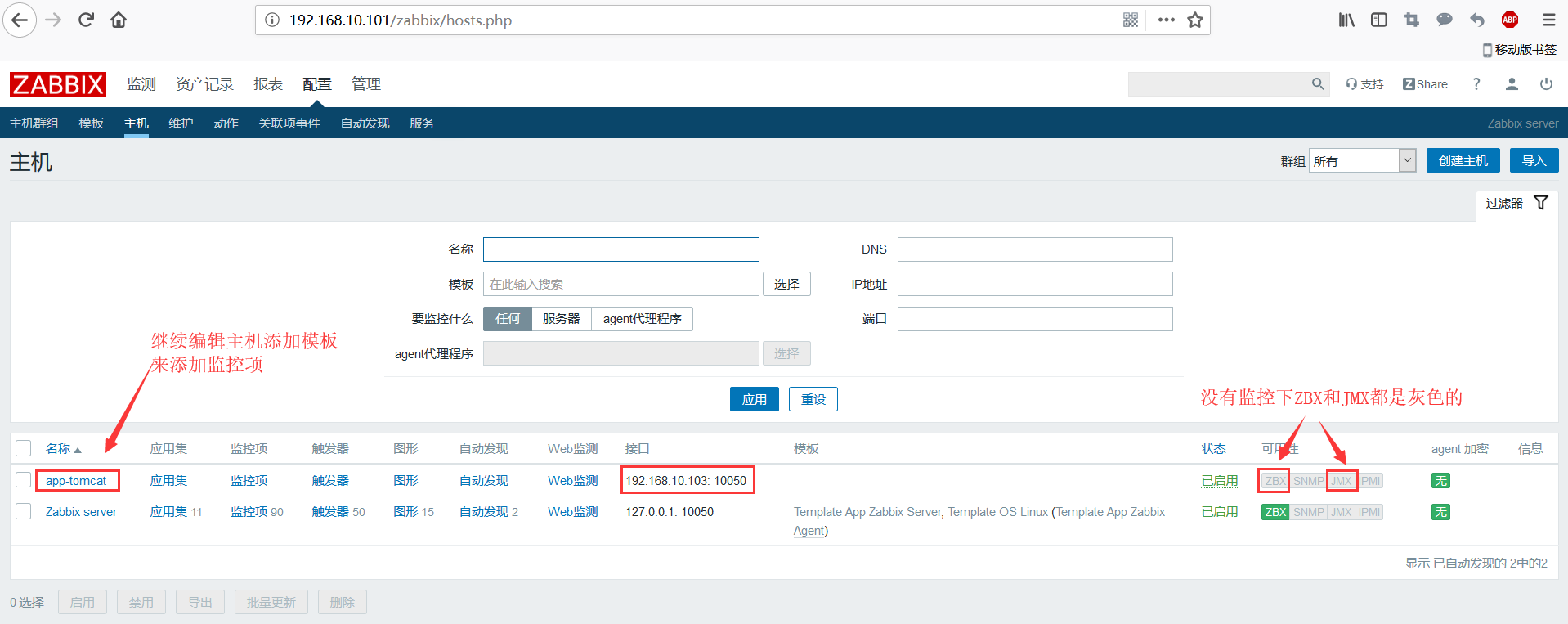
Task: Choose the 任何 monitoring option
Action: [x=508, y=319]
